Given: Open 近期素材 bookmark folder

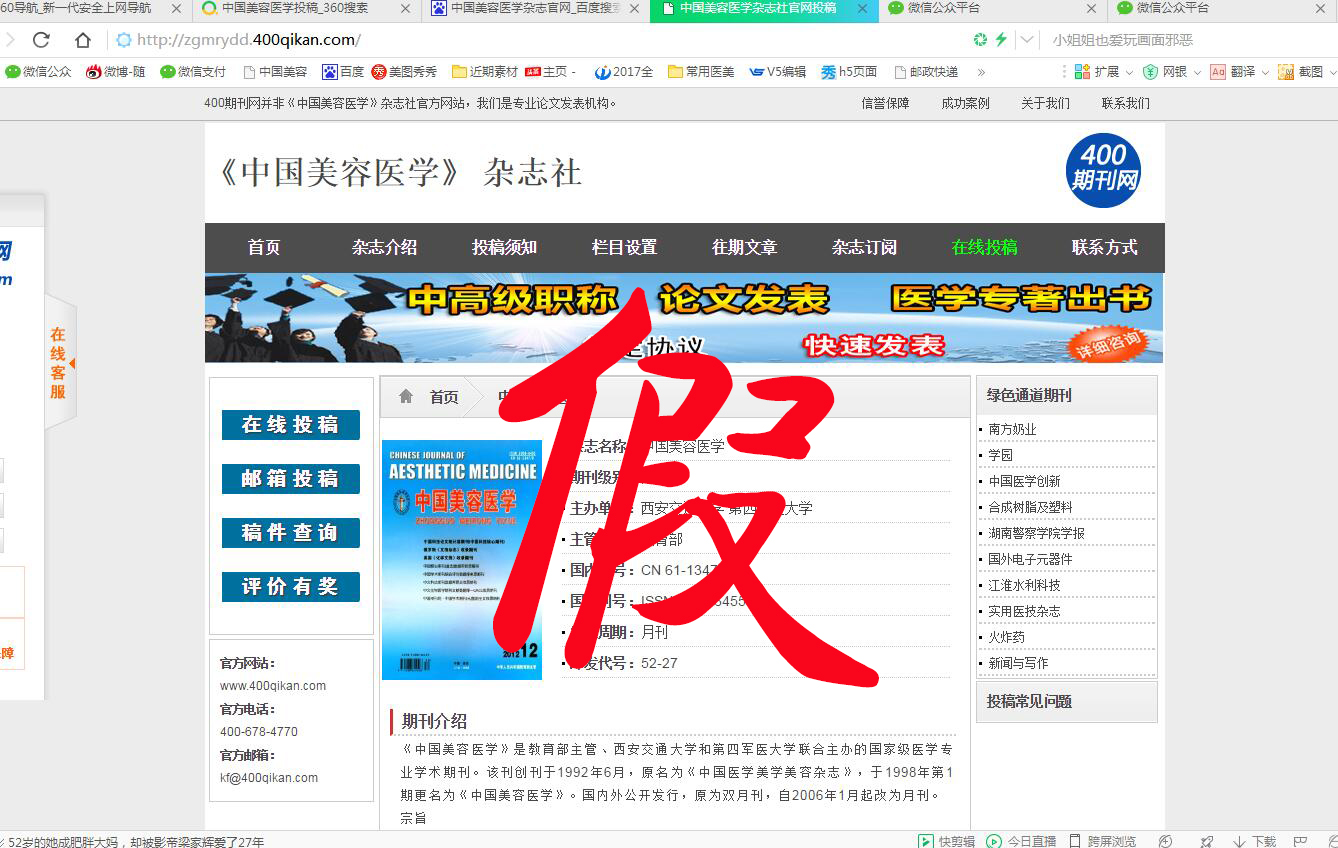Looking at the screenshot, I should point(485,72).
